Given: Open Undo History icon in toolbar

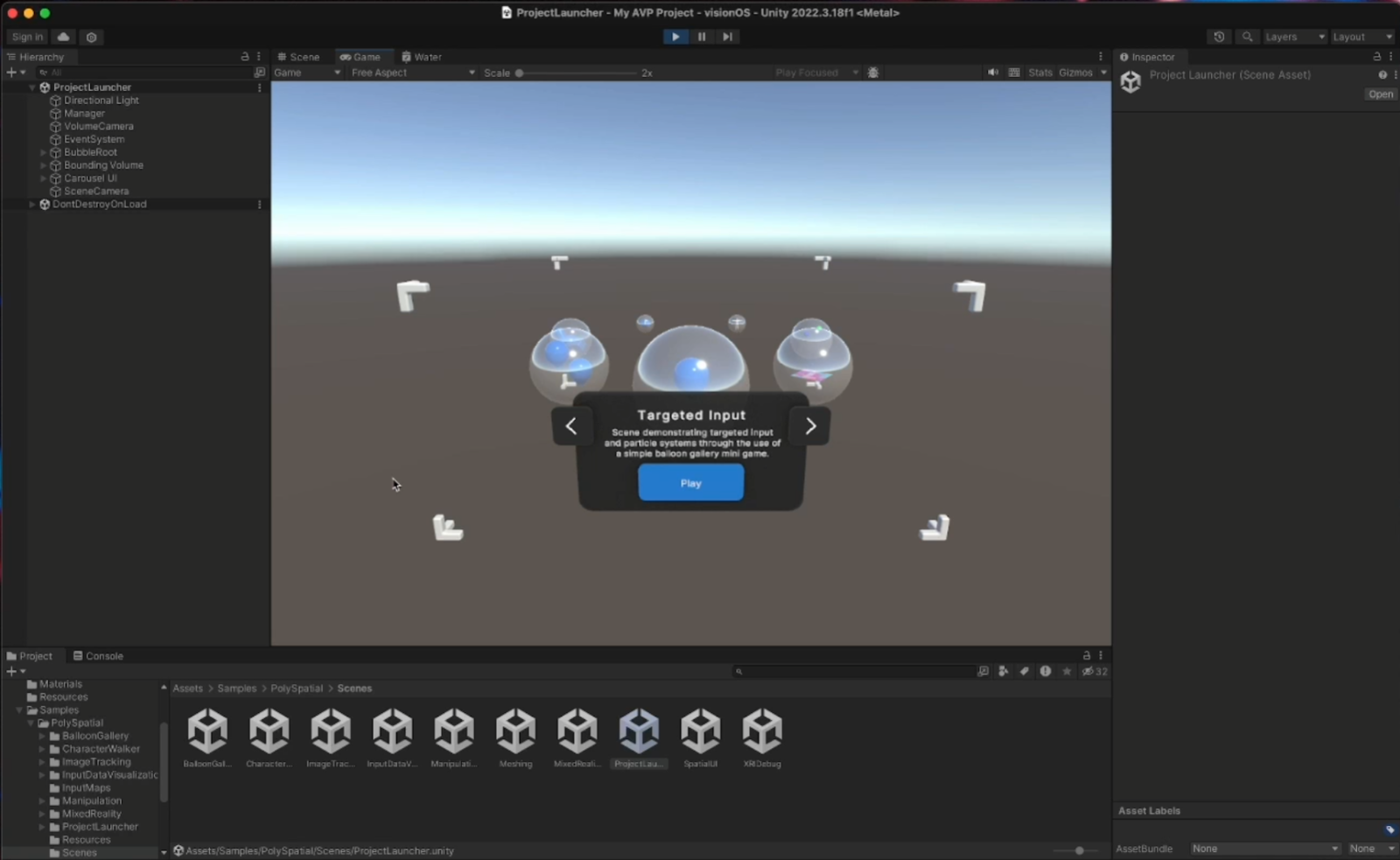Looking at the screenshot, I should click(1219, 37).
